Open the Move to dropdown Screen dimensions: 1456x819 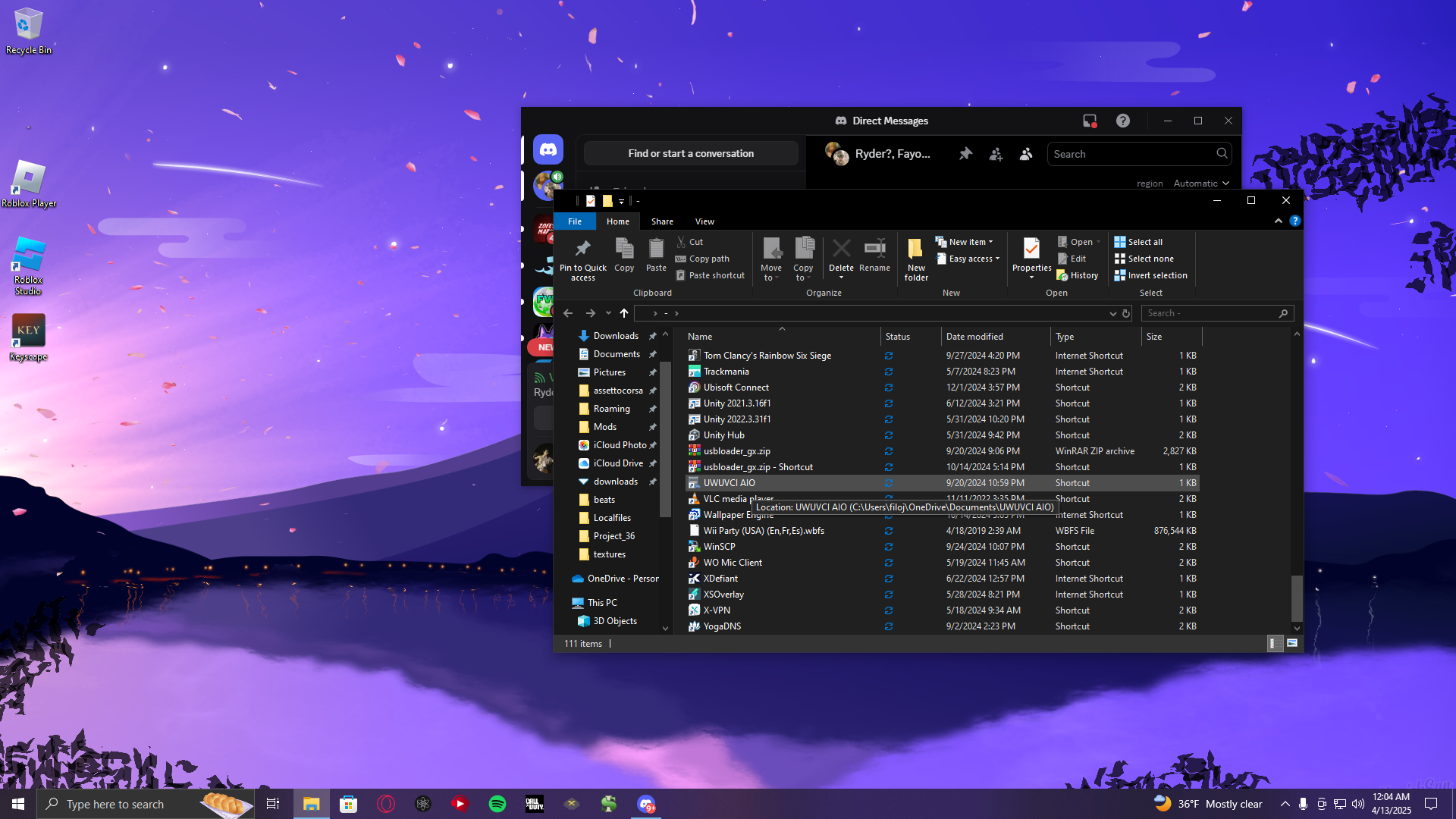point(771,259)
